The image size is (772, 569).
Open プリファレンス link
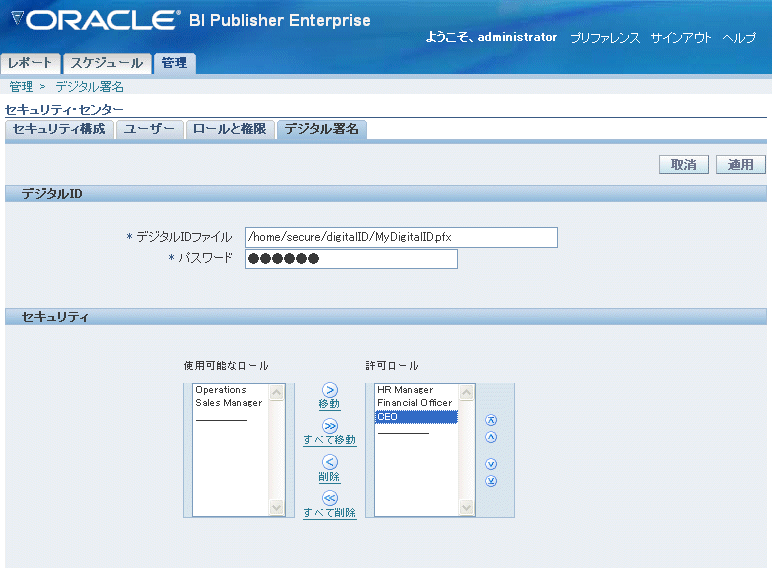605,37
